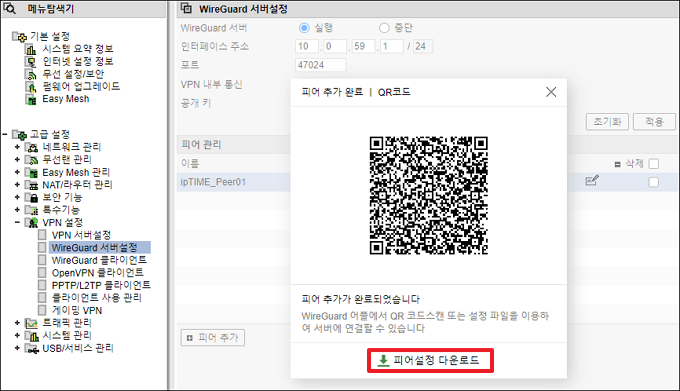Click the QR code image

(428, 196)
